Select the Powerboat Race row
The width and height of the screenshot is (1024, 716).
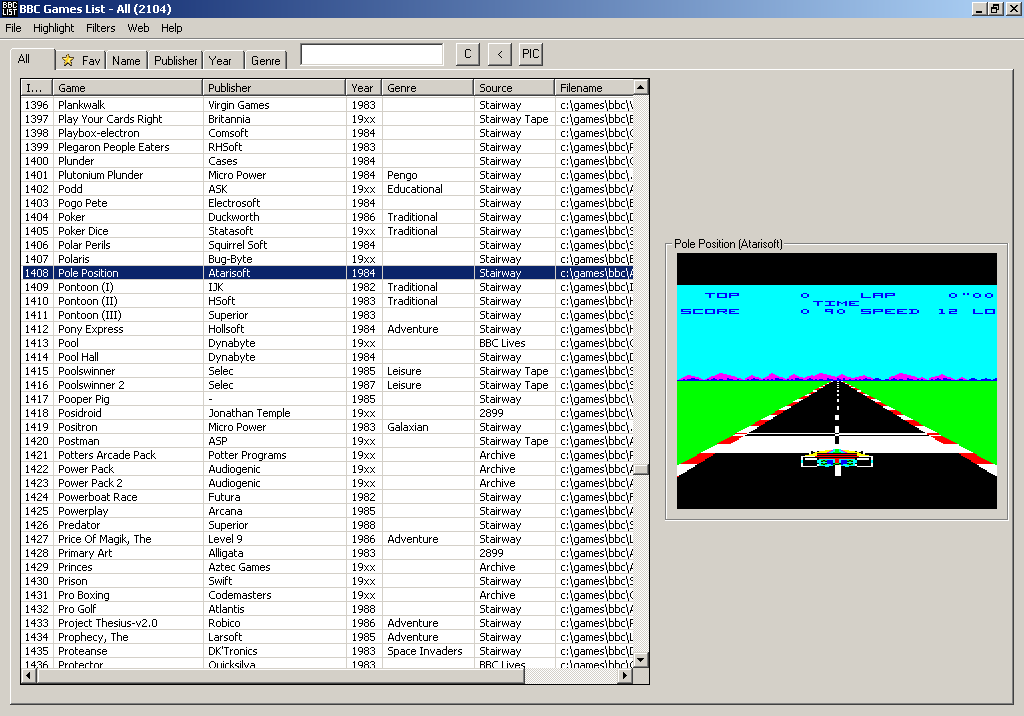coord(327,497)
